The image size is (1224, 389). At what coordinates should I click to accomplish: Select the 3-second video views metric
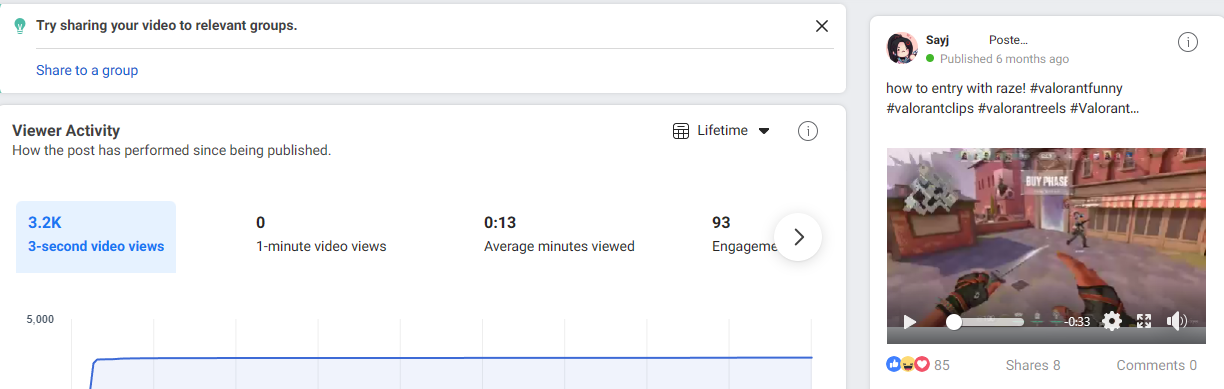click(96, 237)
